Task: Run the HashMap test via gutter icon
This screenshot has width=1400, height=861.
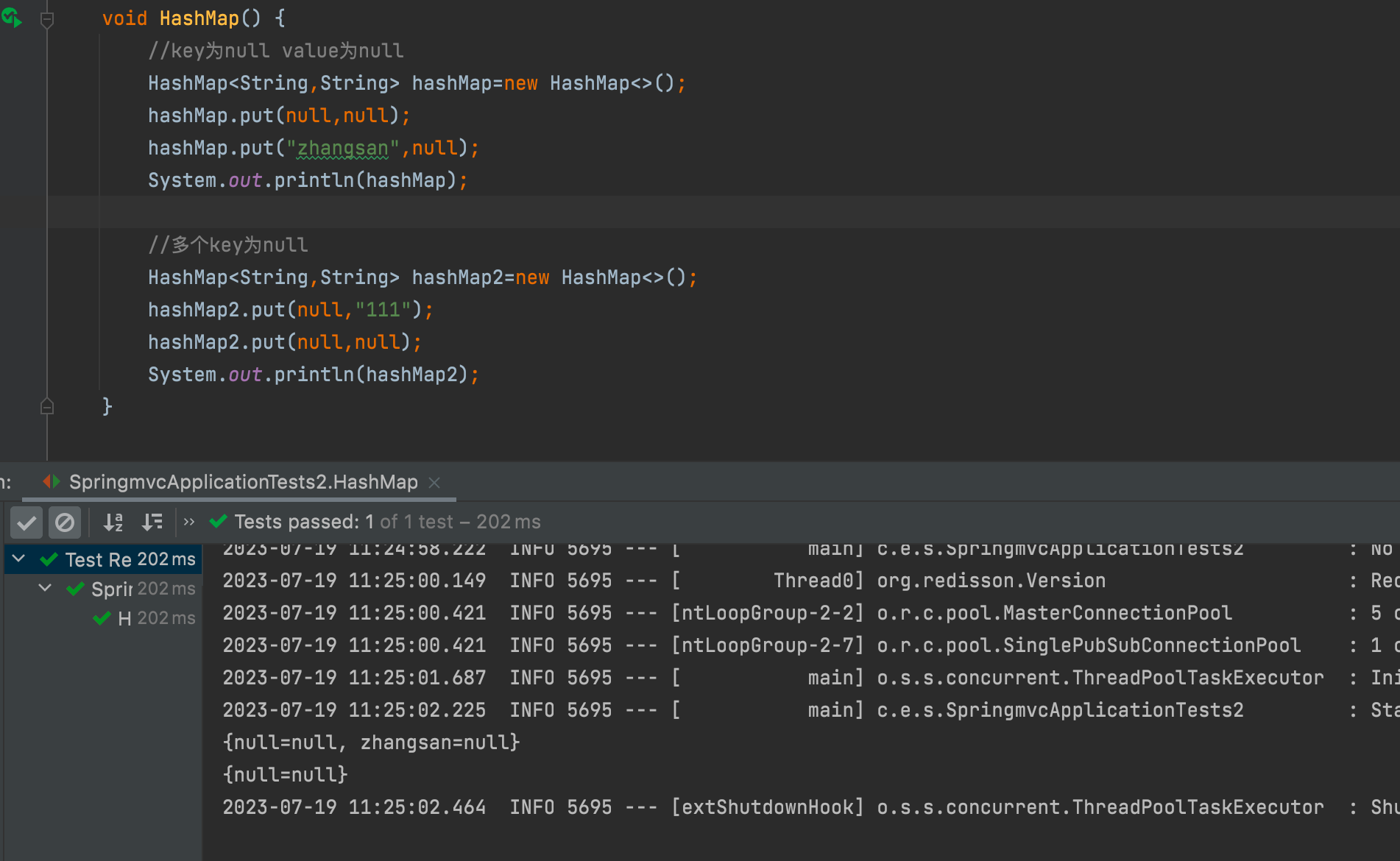Action: 12,18
